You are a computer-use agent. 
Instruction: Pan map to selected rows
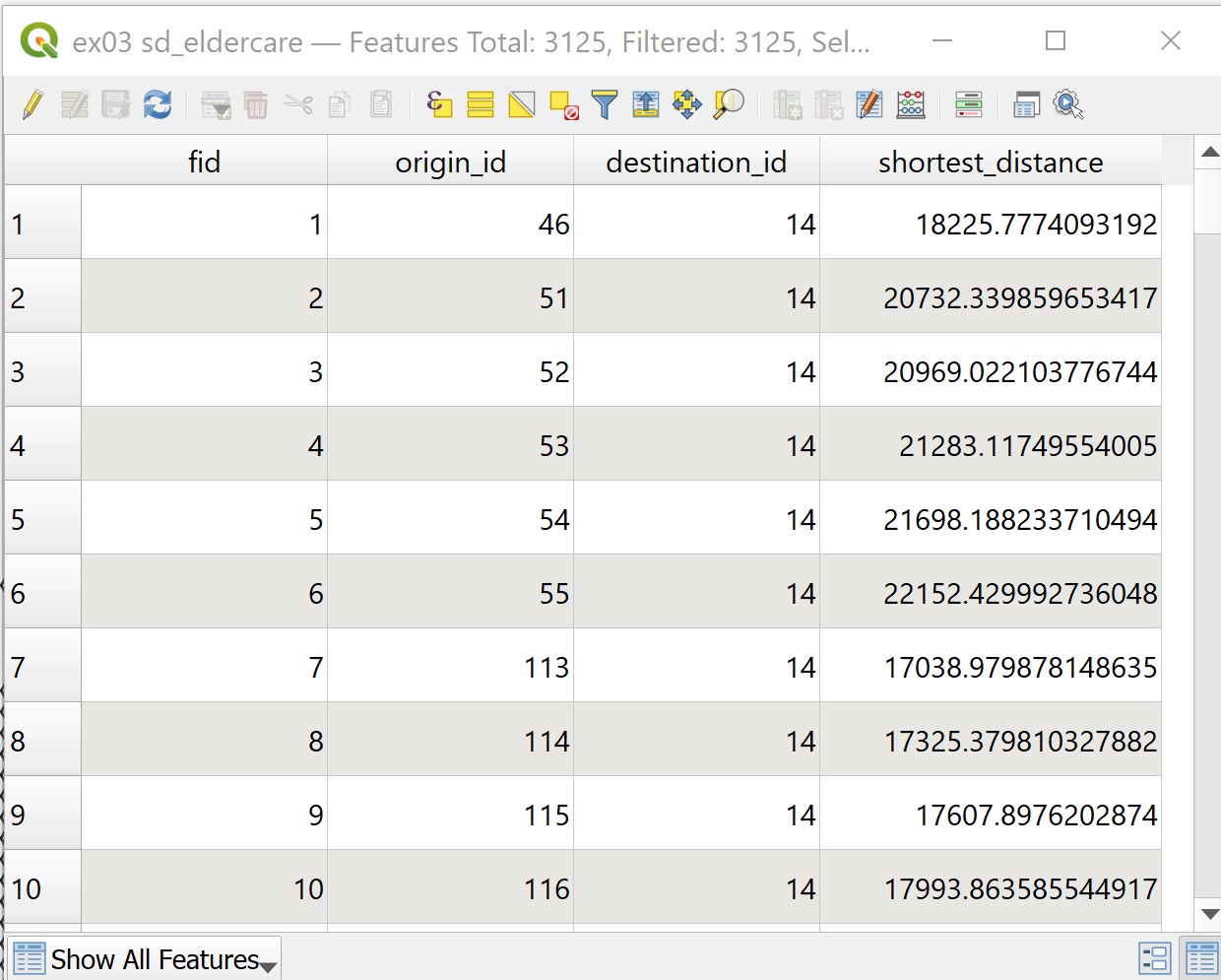(x=687, y=104)
